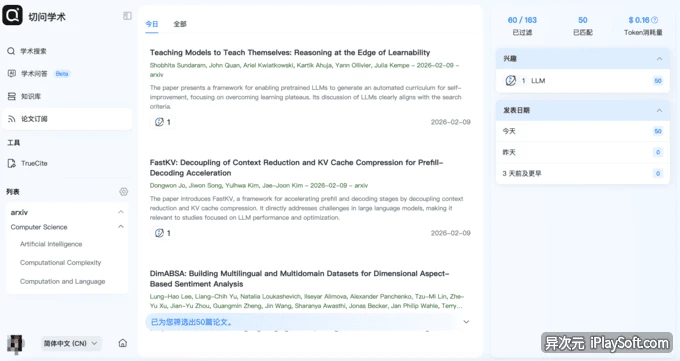Image resolution: width=680 pixels, height=361 pixels.
Task: Click the document icon beside TrueCite
Action: pos(12,164)
